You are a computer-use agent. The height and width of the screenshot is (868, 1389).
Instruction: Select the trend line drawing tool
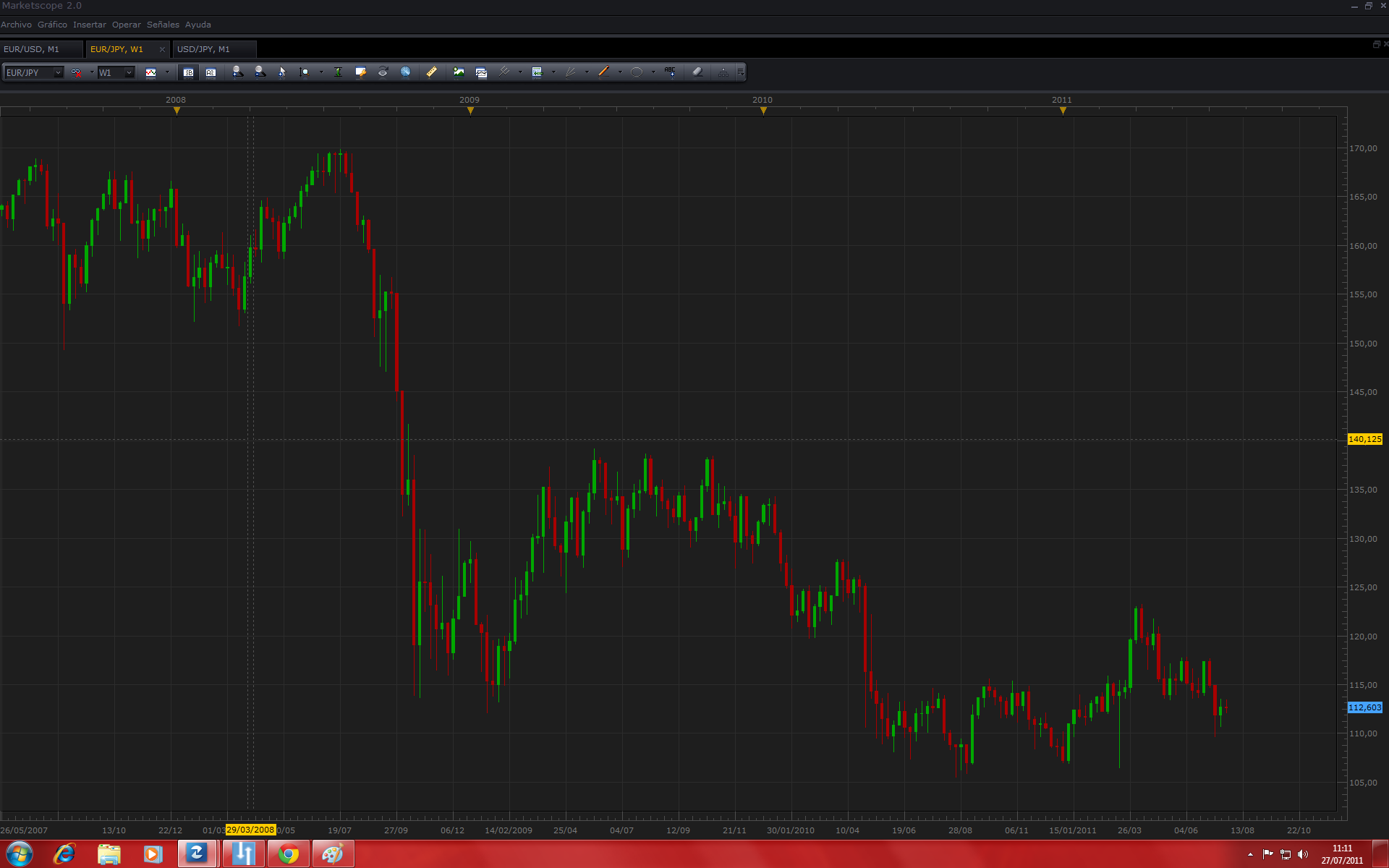603,72
